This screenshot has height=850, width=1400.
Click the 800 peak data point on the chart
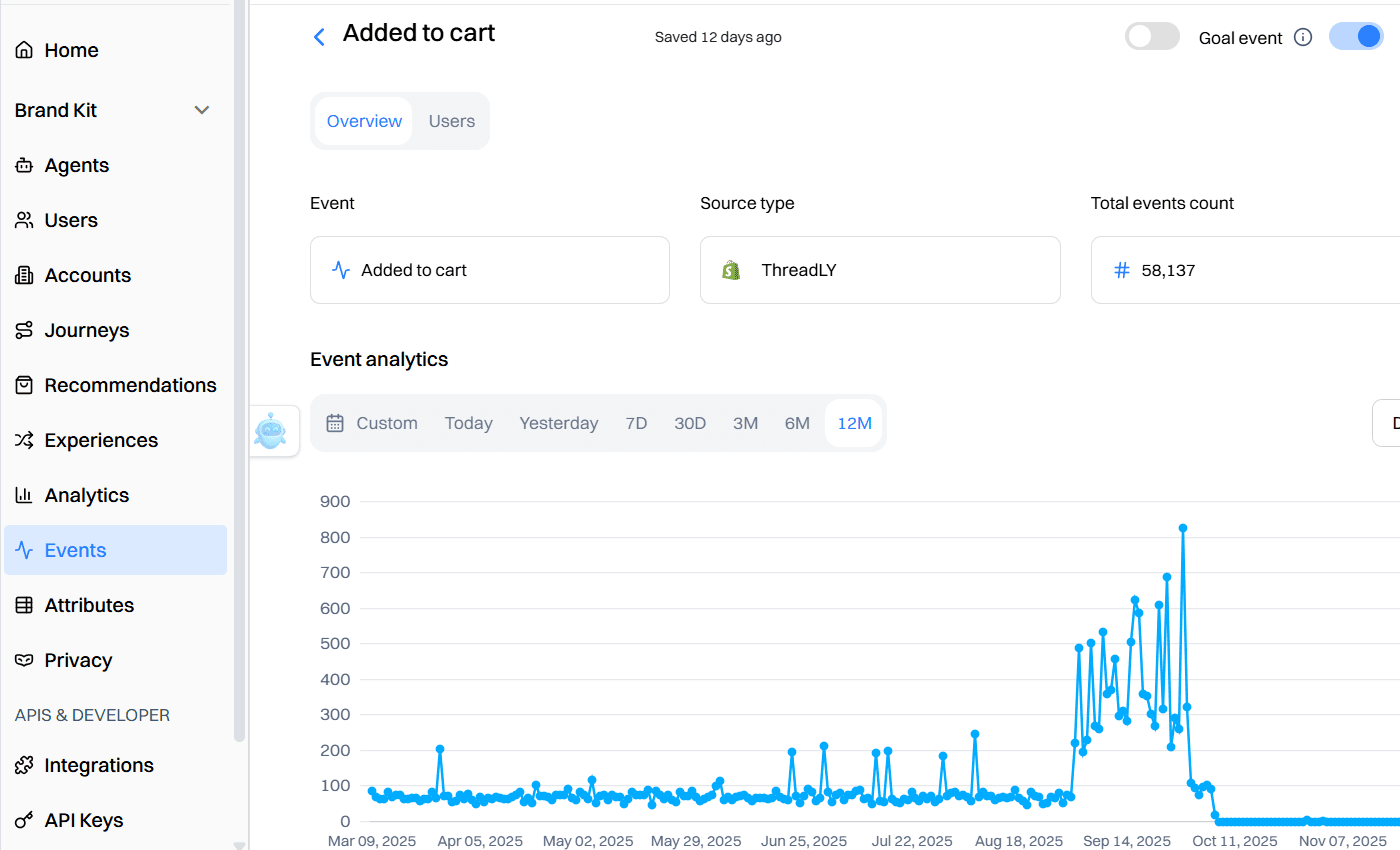[x=1182, y=528]
